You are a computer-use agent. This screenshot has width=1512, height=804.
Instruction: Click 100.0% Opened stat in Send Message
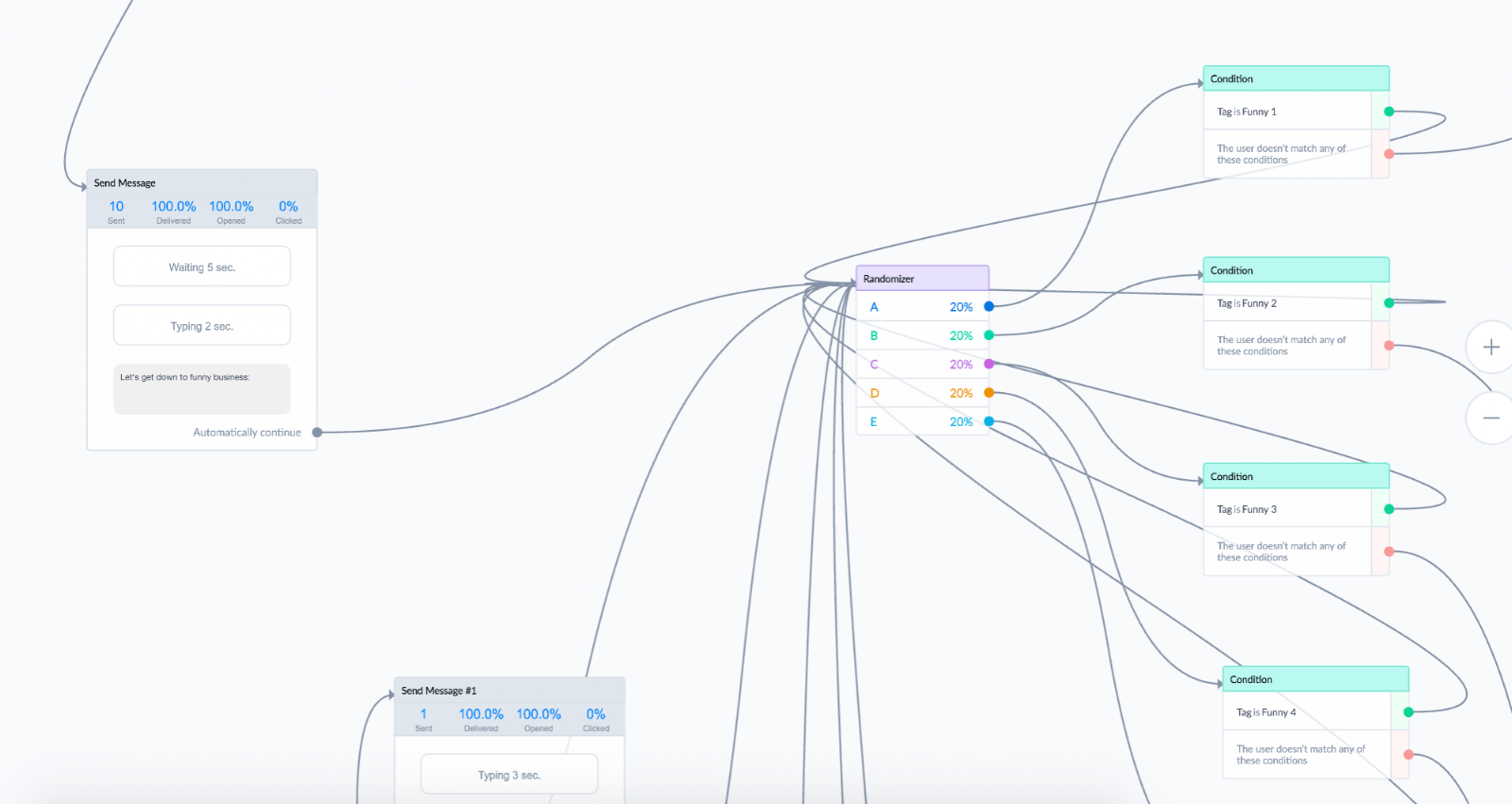click(x=232, y=212)
